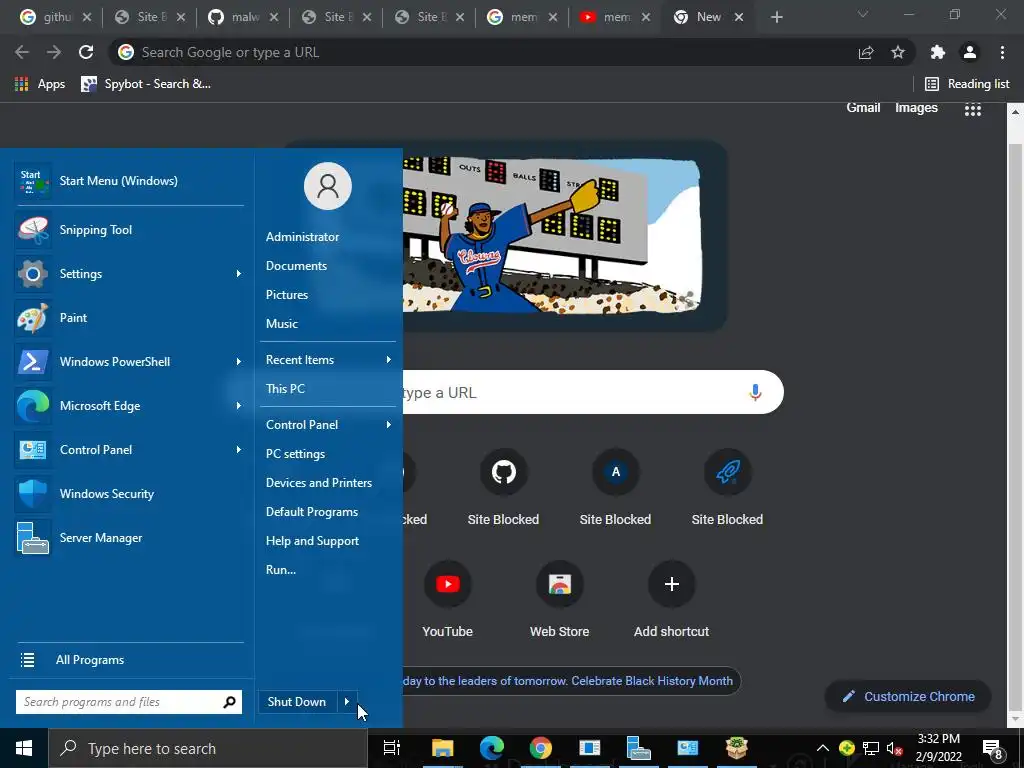
Task: Open Web Store shortcut tile
Action: (x=560, y=584)
